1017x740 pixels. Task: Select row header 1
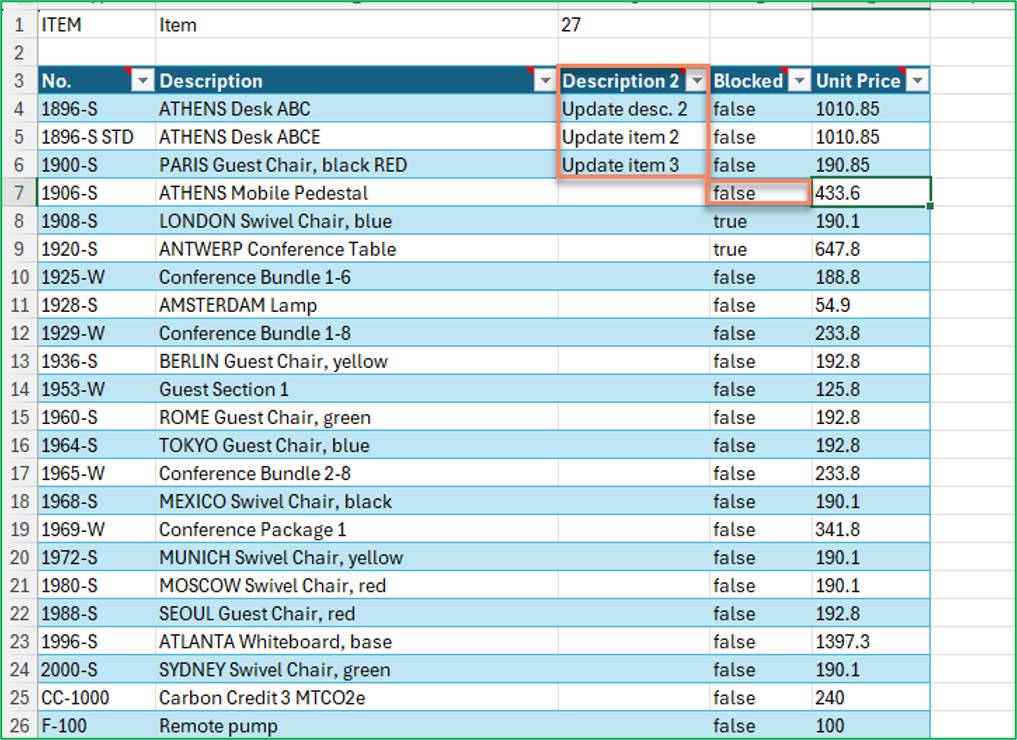click(19, 25)
